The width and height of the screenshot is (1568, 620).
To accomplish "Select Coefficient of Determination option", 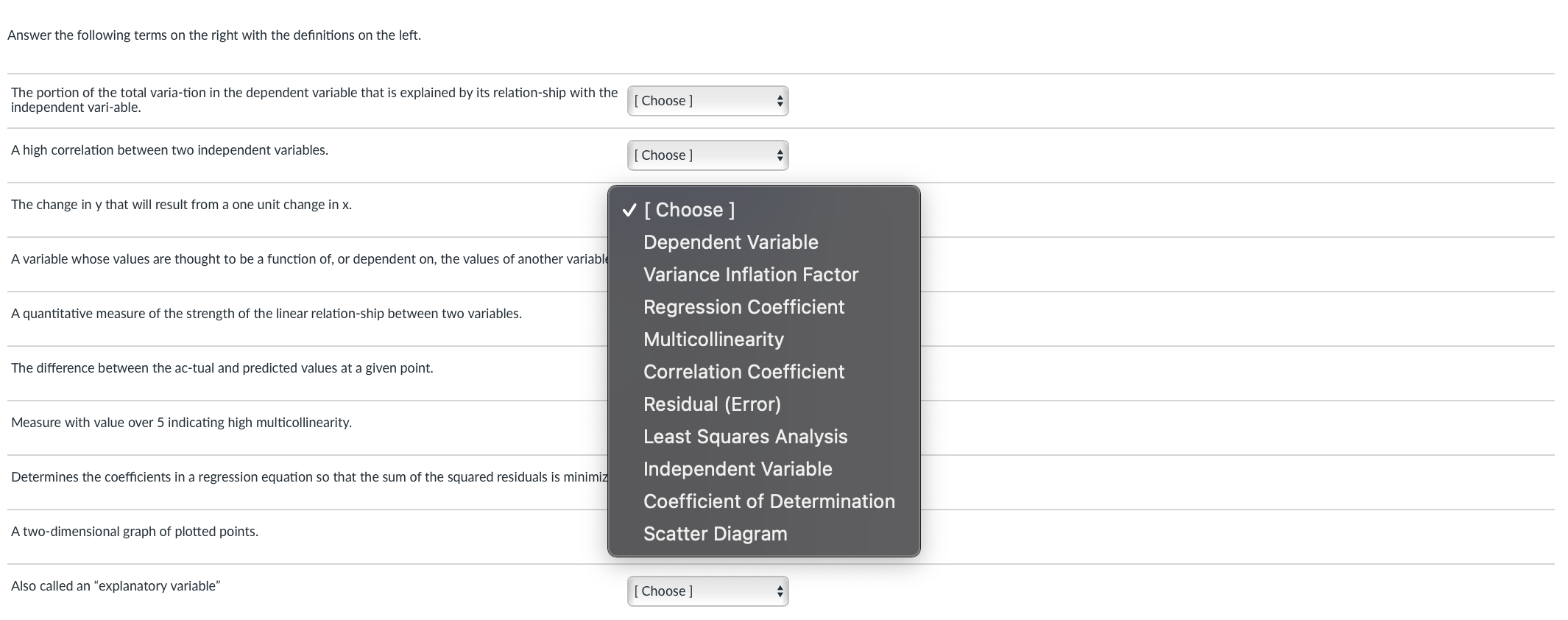I will pyautogui.click(x=769, y=501).
